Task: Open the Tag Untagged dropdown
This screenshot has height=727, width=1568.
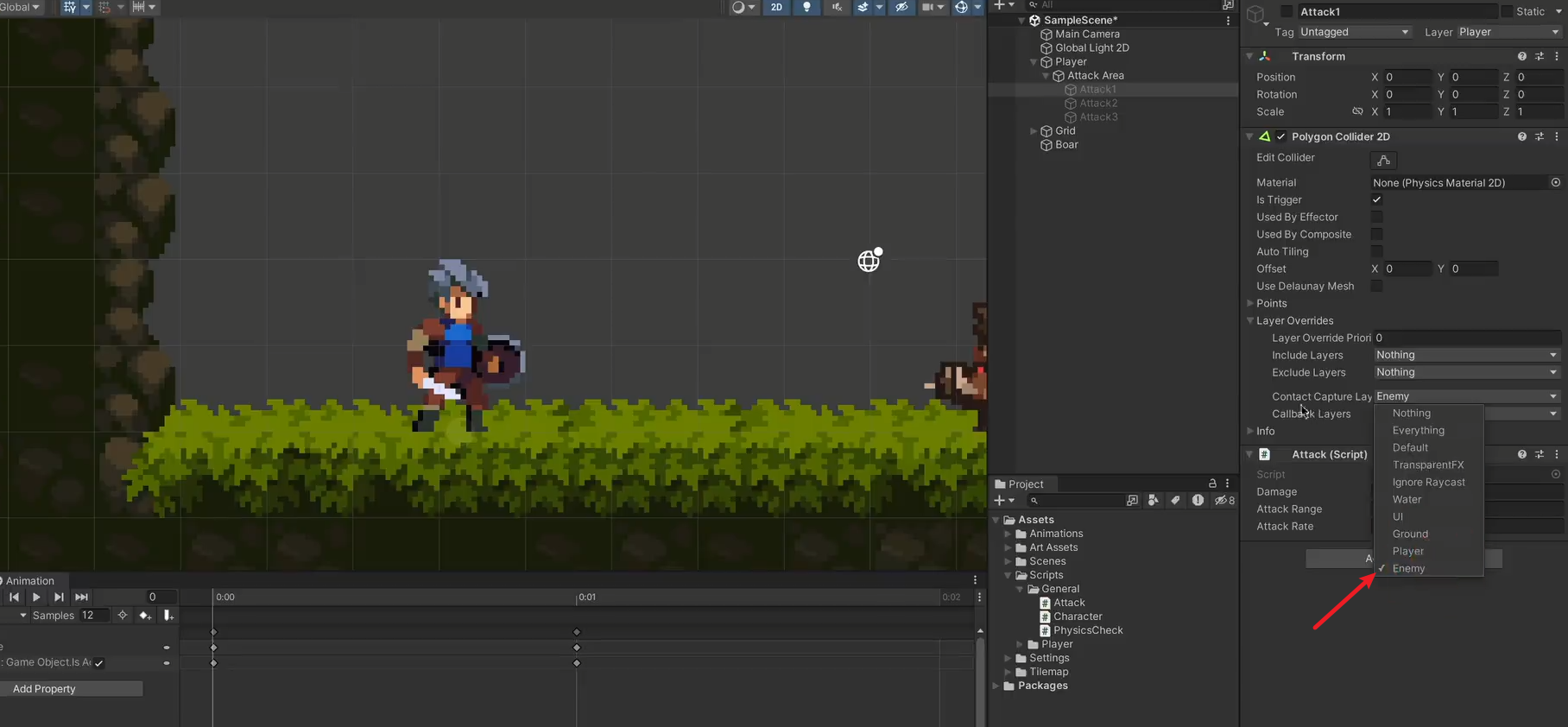Action: pyautogui.click(x=1354, y=32)
